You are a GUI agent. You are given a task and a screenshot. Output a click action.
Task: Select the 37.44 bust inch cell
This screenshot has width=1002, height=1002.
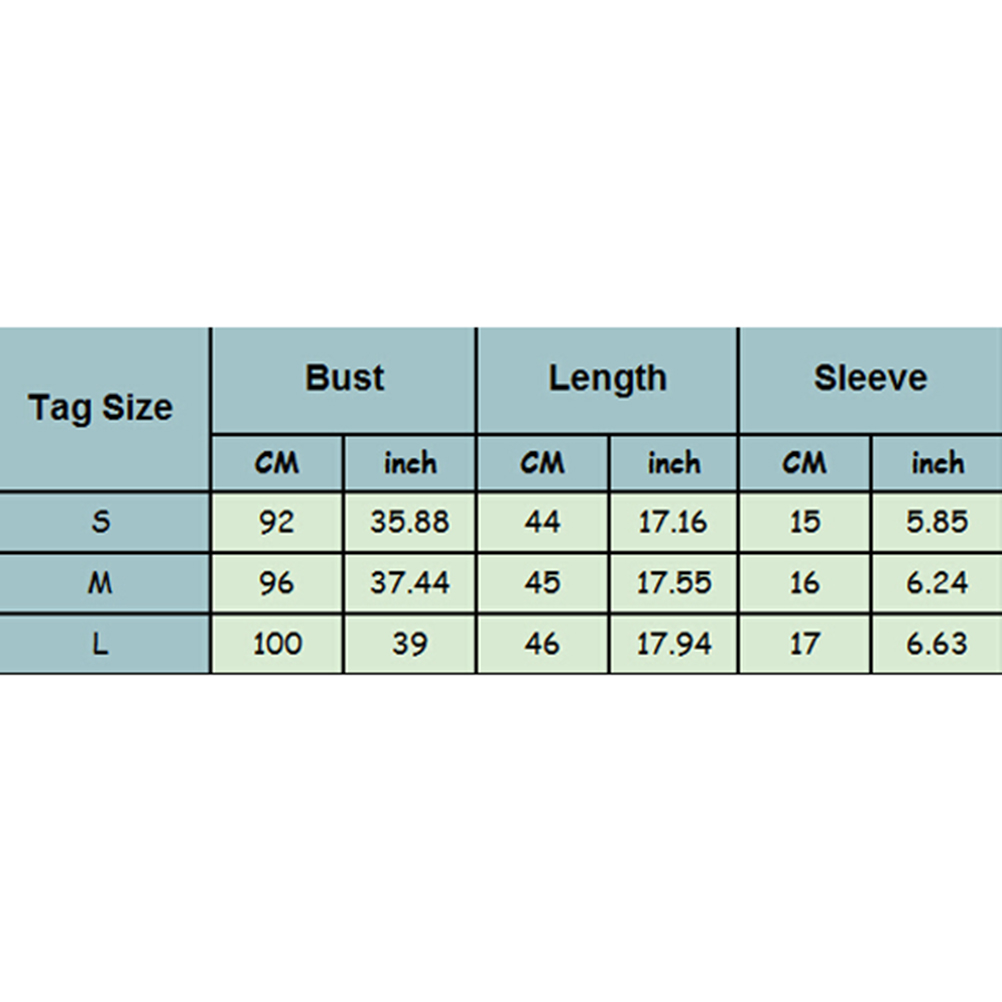pos(410,583)
